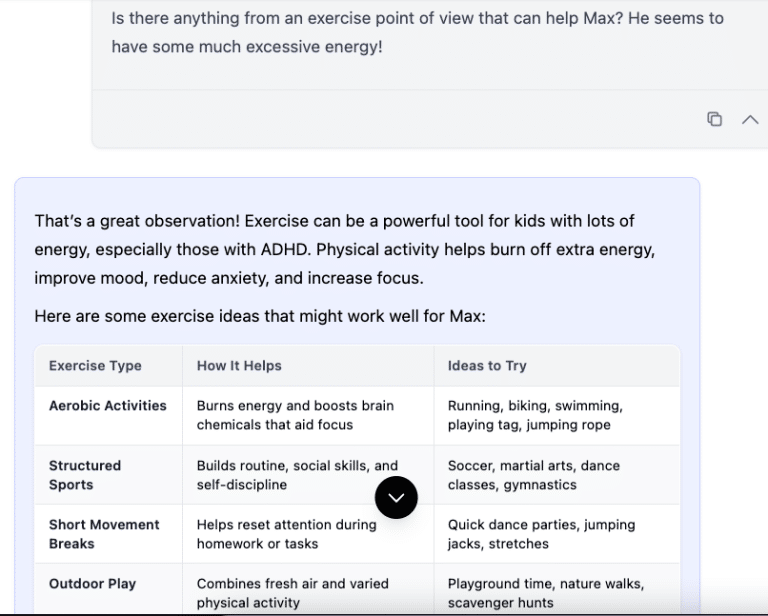Click the "Running, biking, swimming" ideas cell
The height and width of the screenshot is (616, 768).
click(x=535, y=415)
